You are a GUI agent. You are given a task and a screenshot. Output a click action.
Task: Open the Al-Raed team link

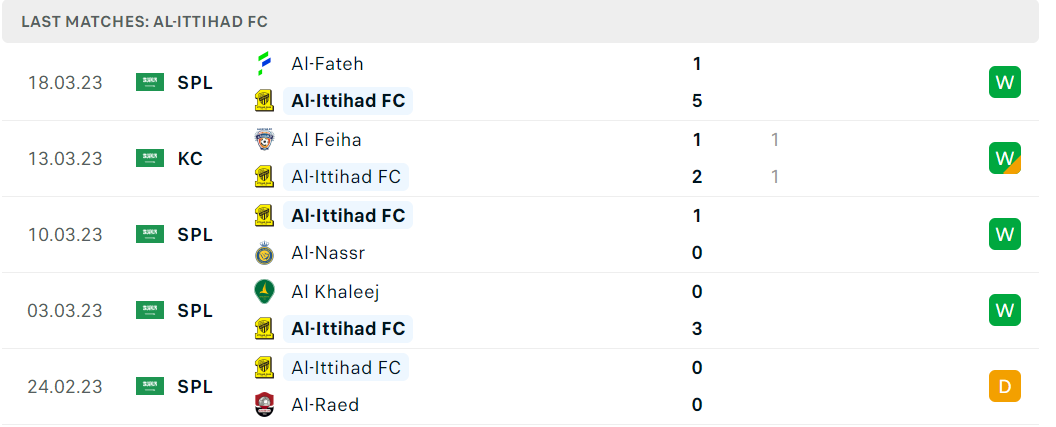tap(325, 405)
